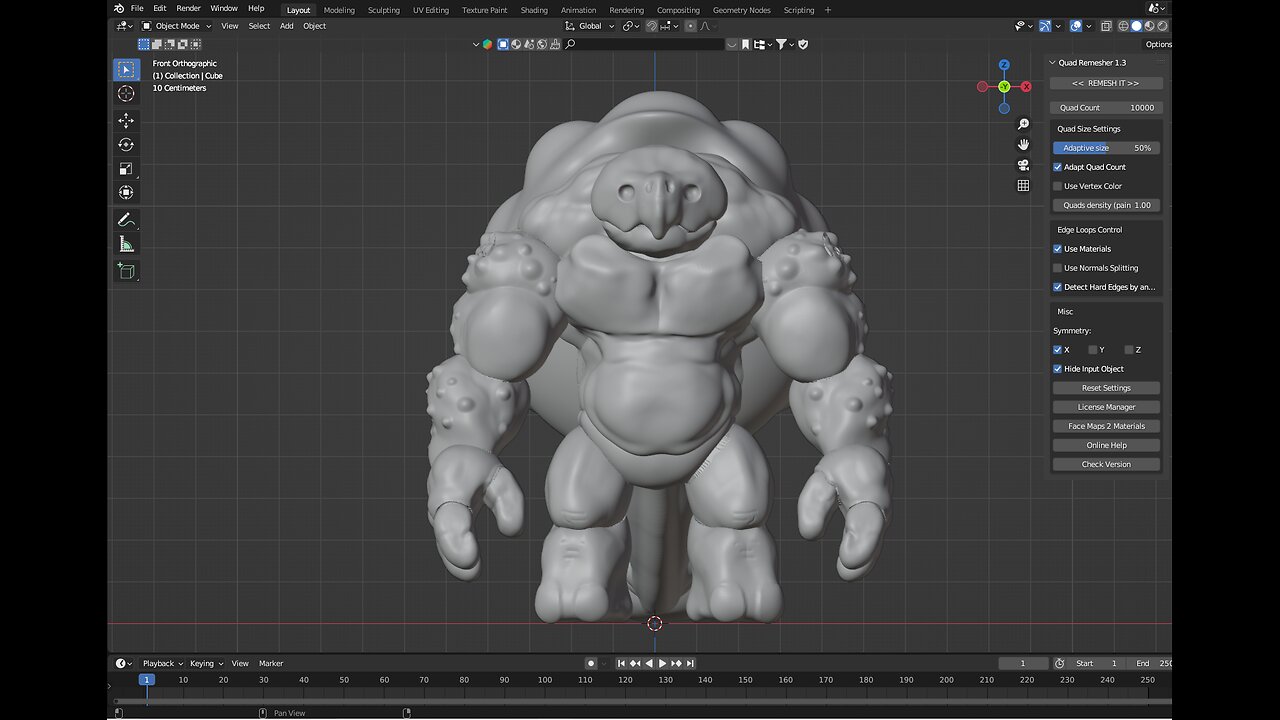Image resolution: width=1280 pixels, height=720 pixels.
Task: Toggle the auto keying record button
Action: tap(591, 663)
